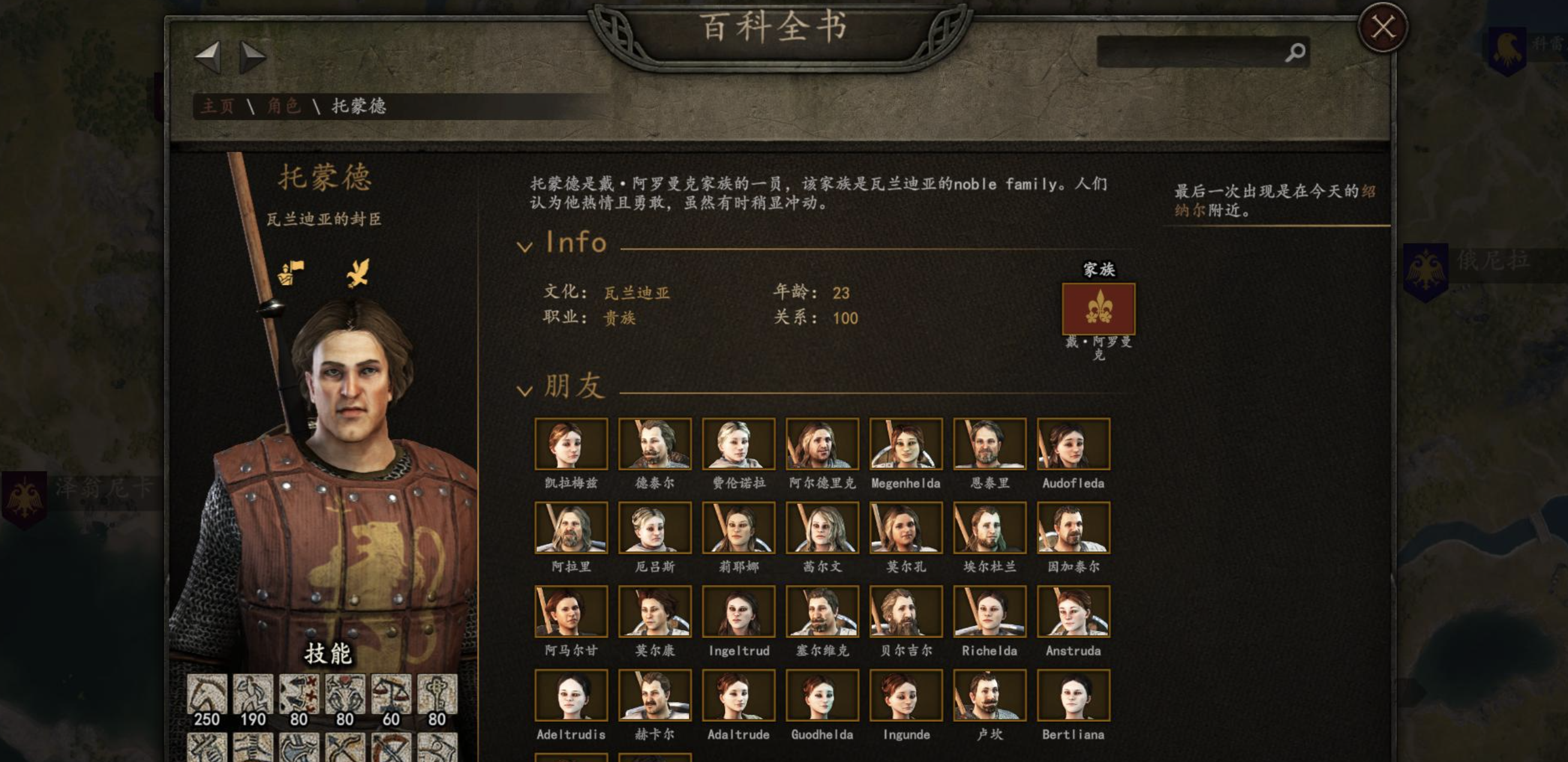Open friend portrait Megenhelda

click(906, 443)
